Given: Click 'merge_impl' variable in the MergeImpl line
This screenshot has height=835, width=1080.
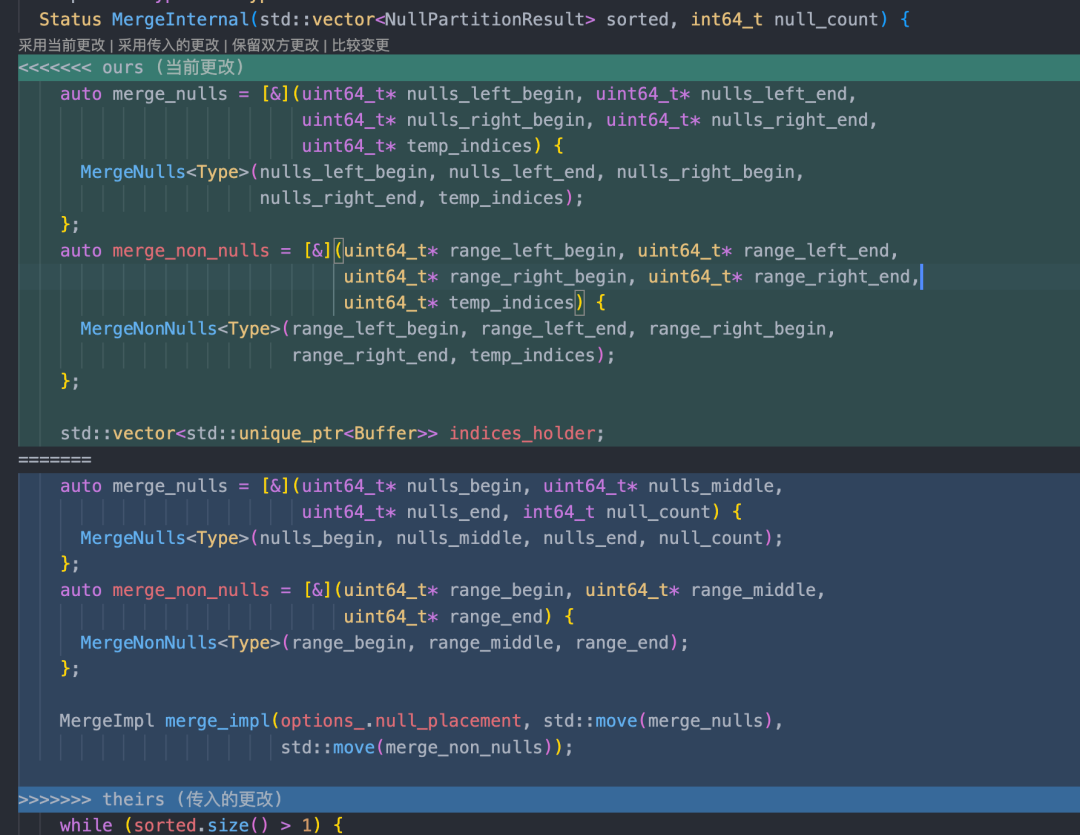Looking at the screenshot, I should click(x=217, y=721).
